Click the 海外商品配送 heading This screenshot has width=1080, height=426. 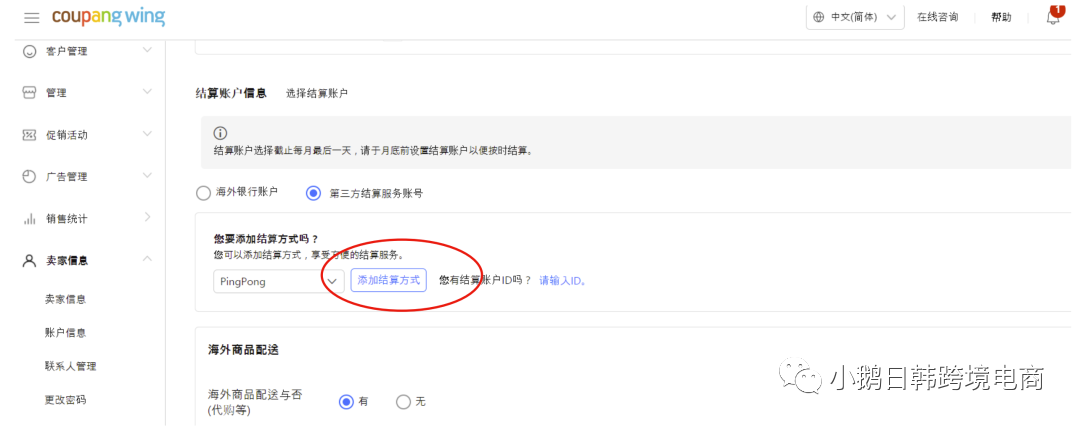[x=243, y=349]
